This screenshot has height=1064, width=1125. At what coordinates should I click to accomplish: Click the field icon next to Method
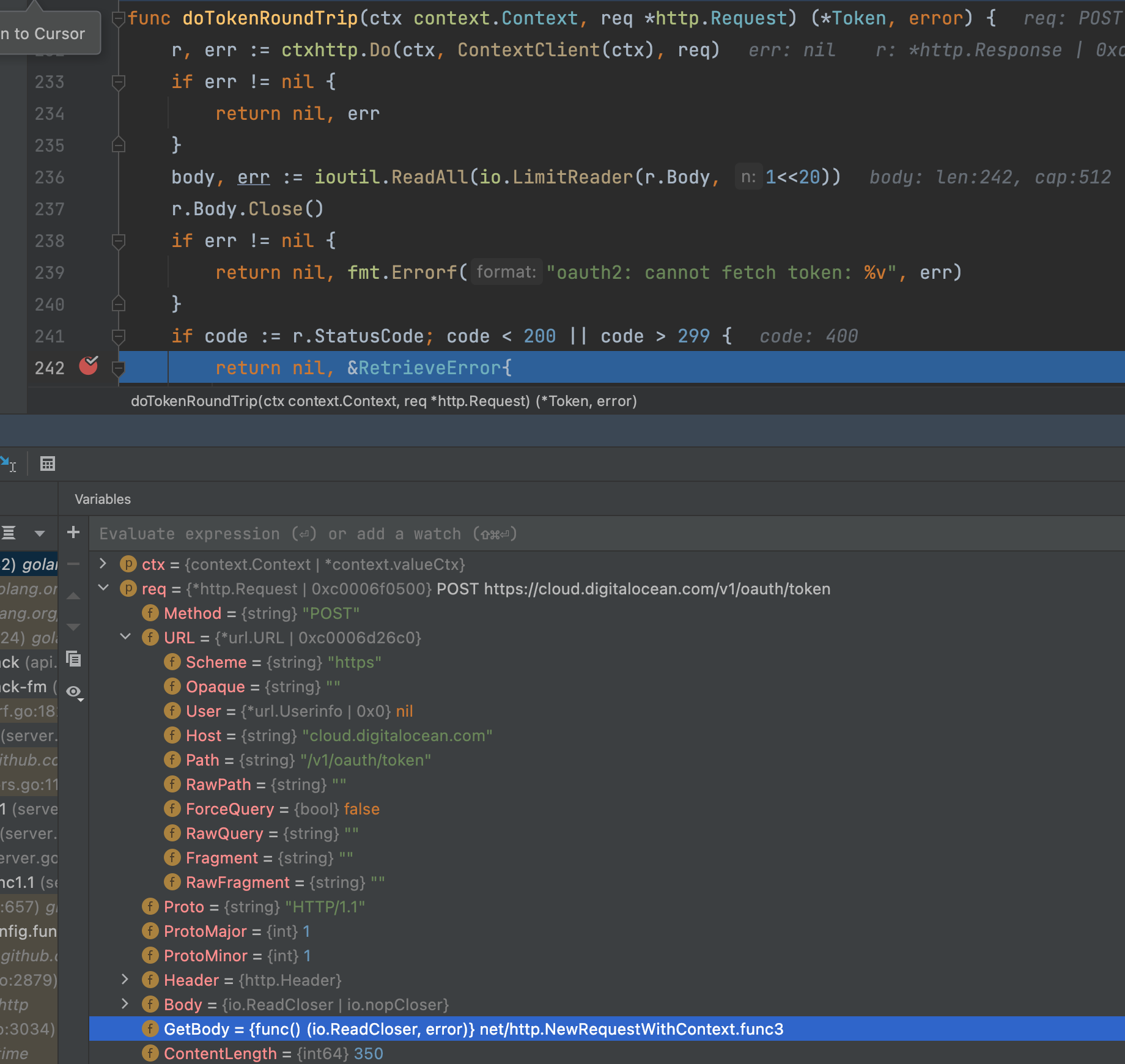[150, 613]
